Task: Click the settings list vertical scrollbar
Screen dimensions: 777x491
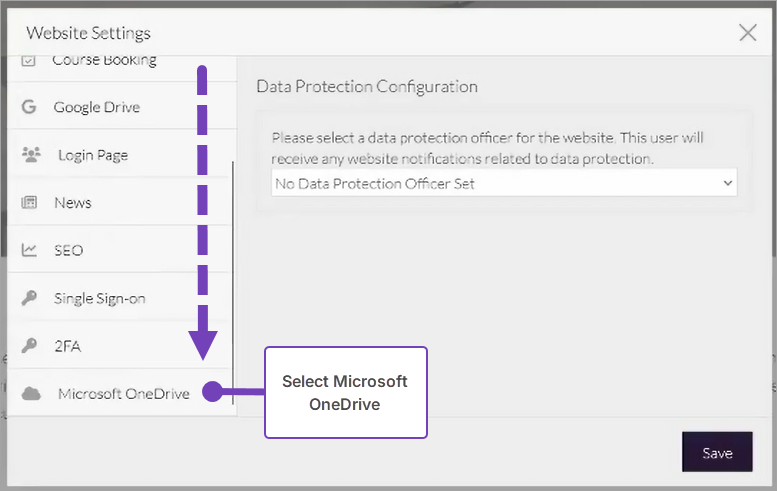Action: 233,280
